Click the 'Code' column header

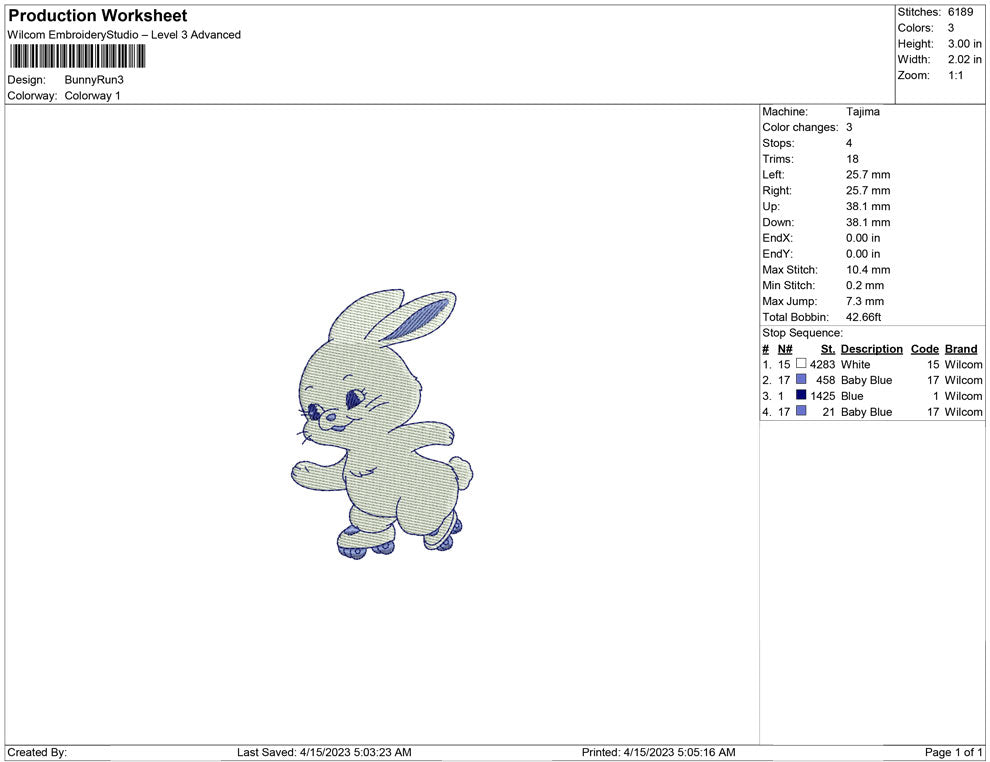click(924, 348)
